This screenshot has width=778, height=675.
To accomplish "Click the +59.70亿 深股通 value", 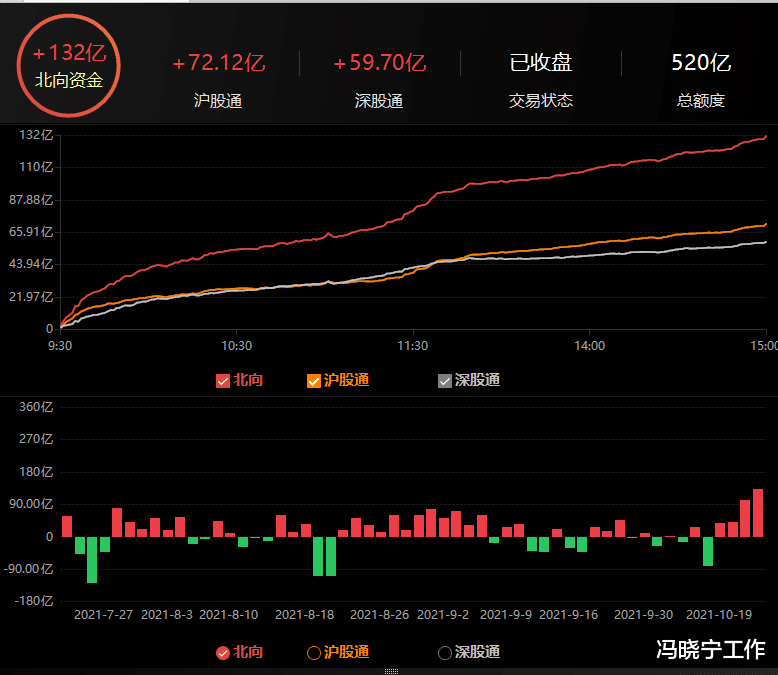I will pyautogui.click(x=380, y=63).
